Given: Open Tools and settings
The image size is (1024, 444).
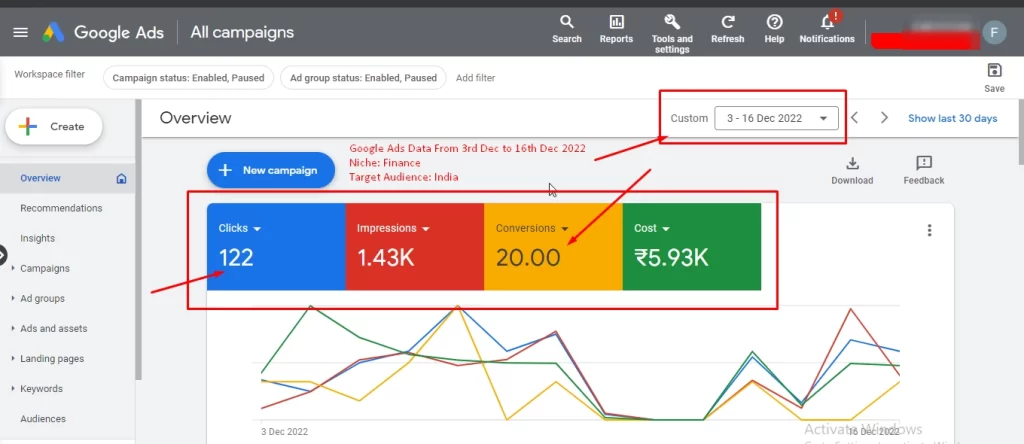Looking at the screenshot, I should point(672,34).
